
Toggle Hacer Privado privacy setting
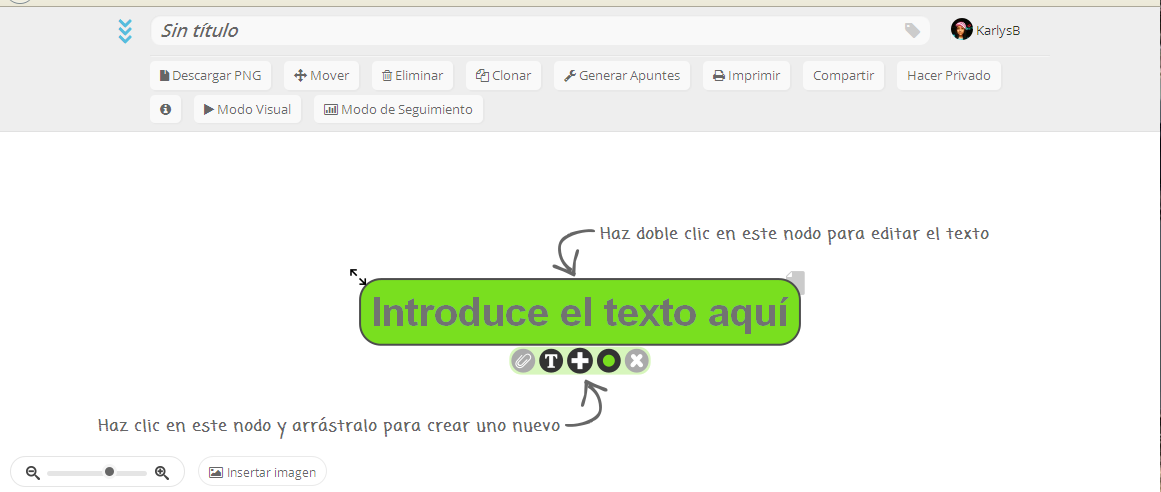(x=948, y=76)
